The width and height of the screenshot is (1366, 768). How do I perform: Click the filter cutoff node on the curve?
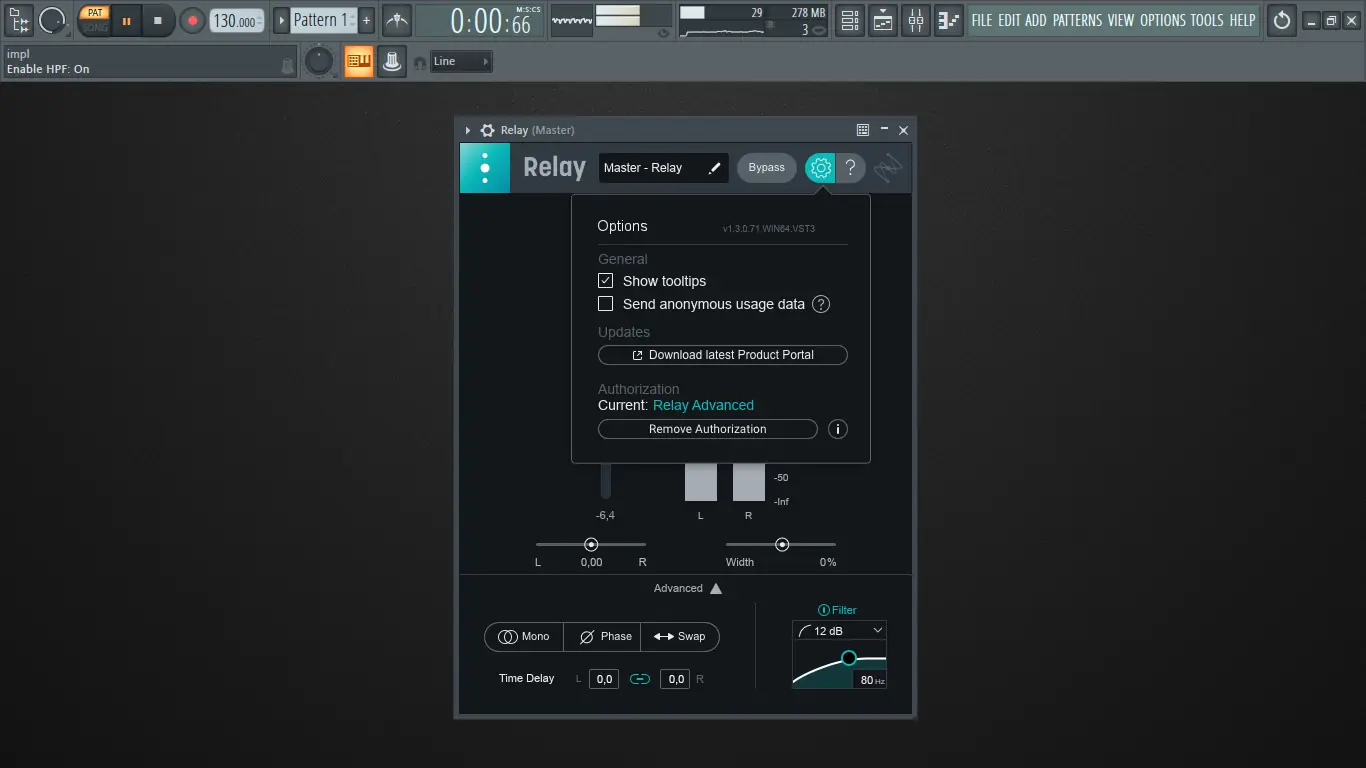(x=849, y=658)
